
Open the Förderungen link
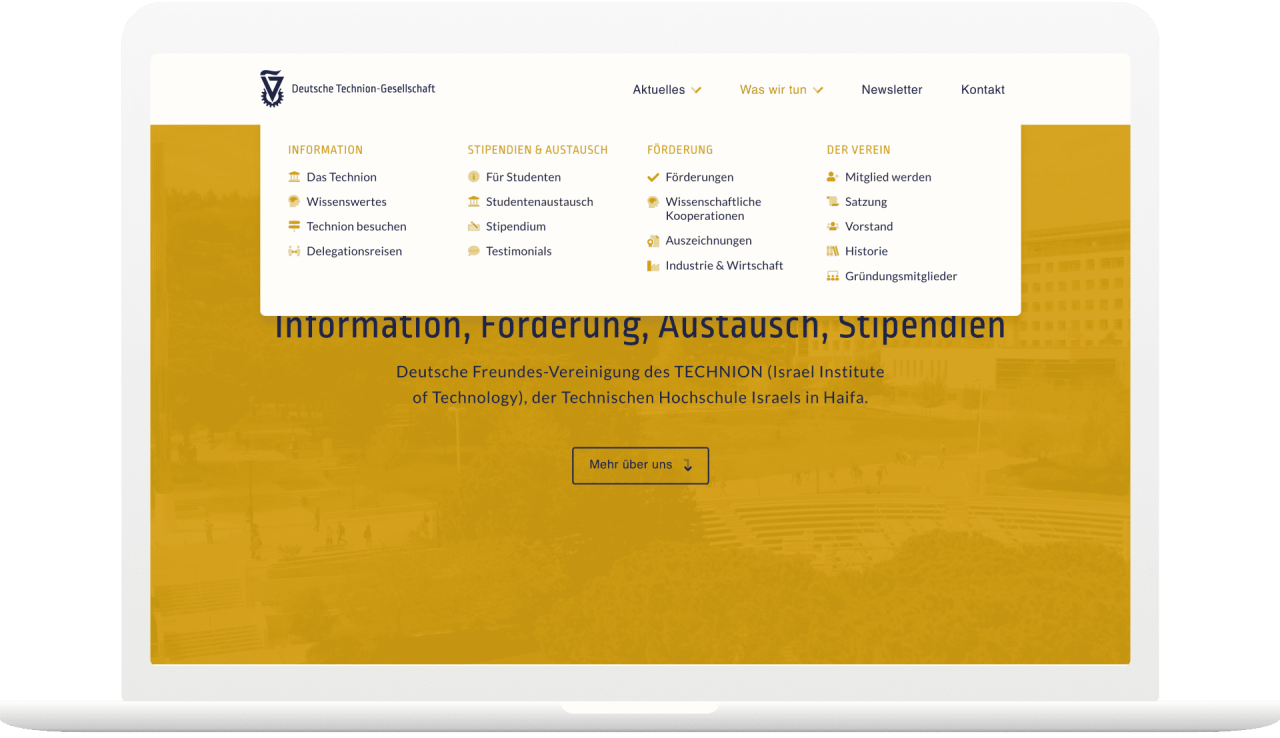700,177
